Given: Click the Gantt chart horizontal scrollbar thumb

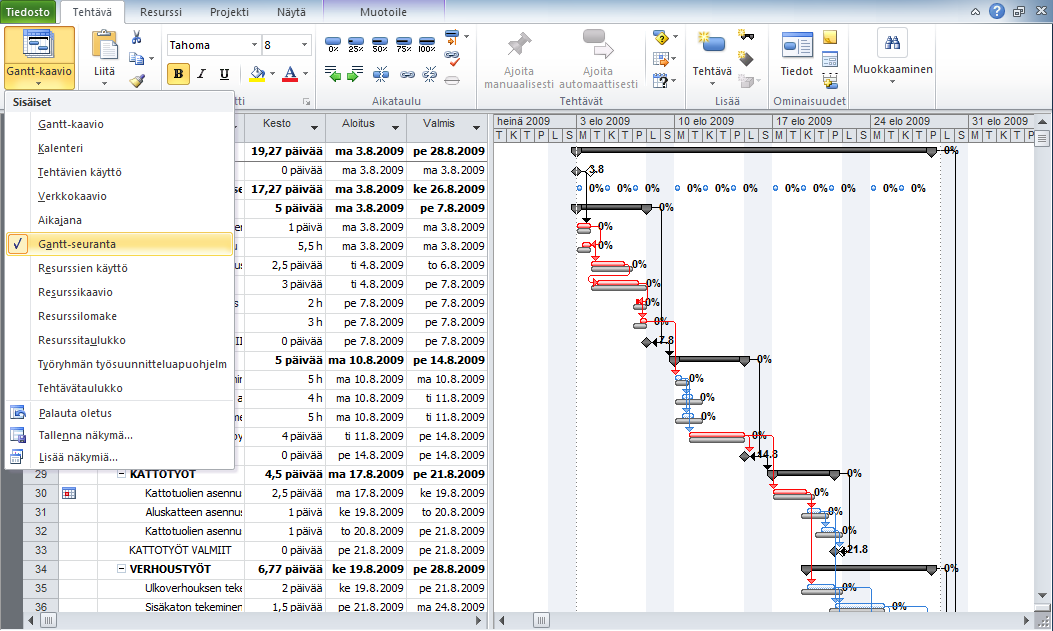Looking at the screenshot, I should [541, 621].
